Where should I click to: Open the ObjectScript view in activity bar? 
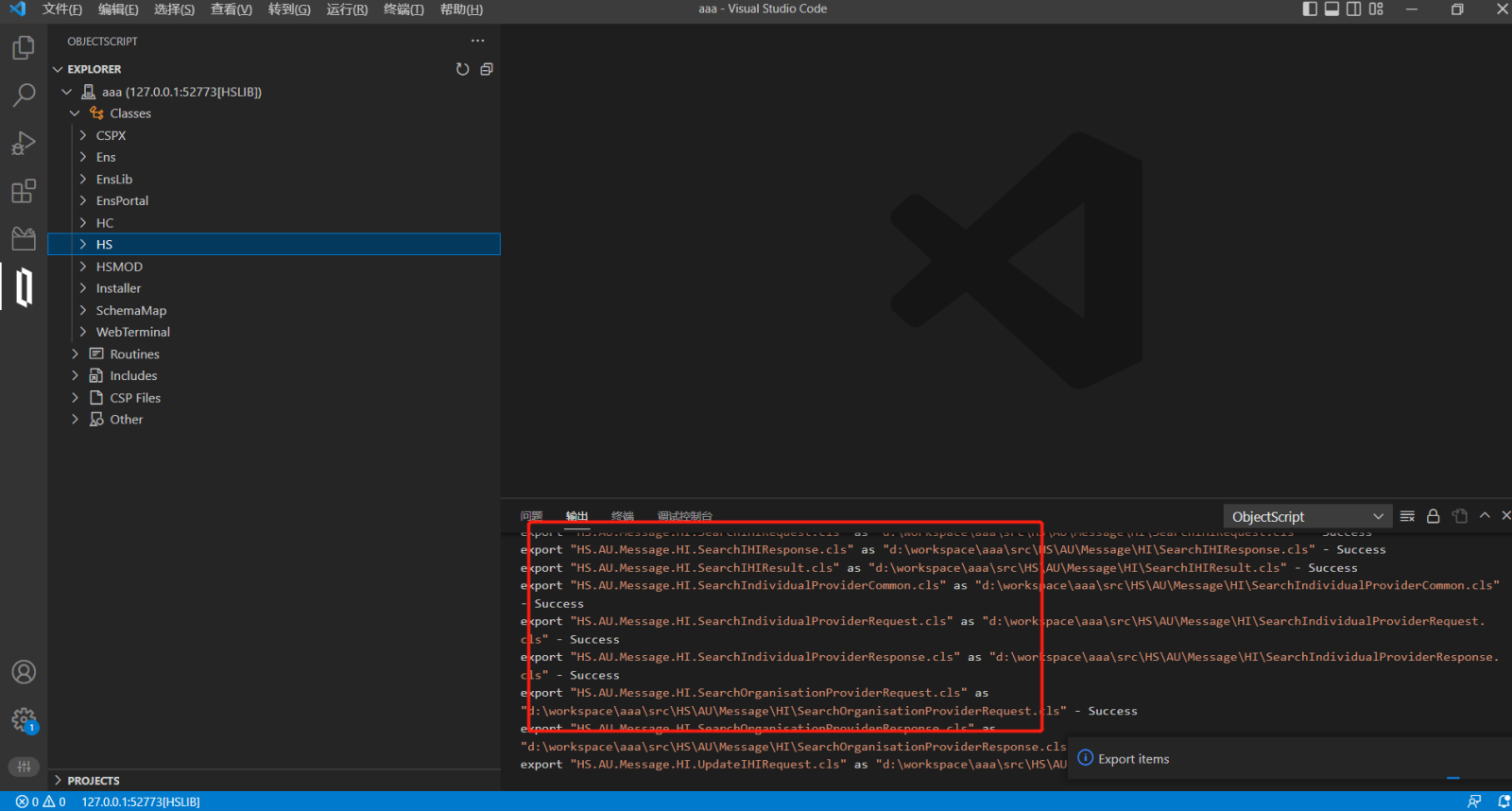point(24,287)
